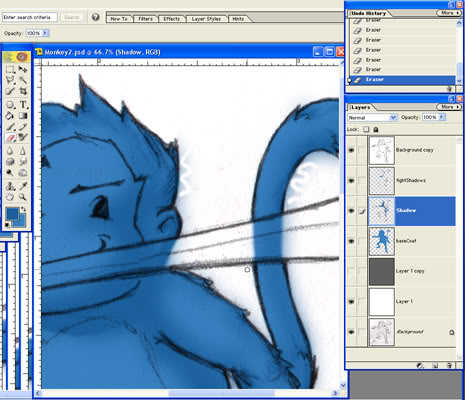Select the Shape tool
This screenshot has width=465, height=400.
point(10,105)
